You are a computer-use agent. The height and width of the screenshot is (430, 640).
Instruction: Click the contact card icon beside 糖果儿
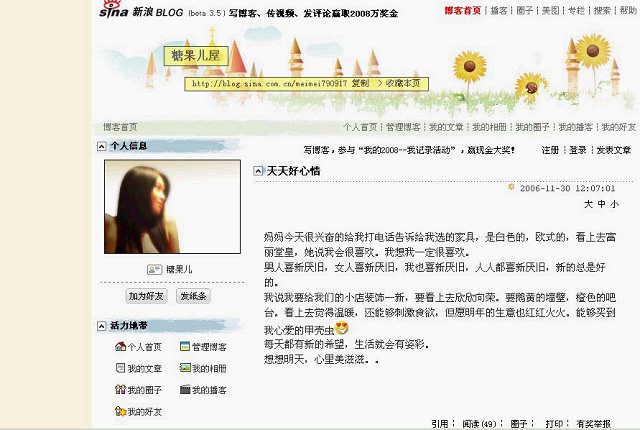tap(154, 269)
